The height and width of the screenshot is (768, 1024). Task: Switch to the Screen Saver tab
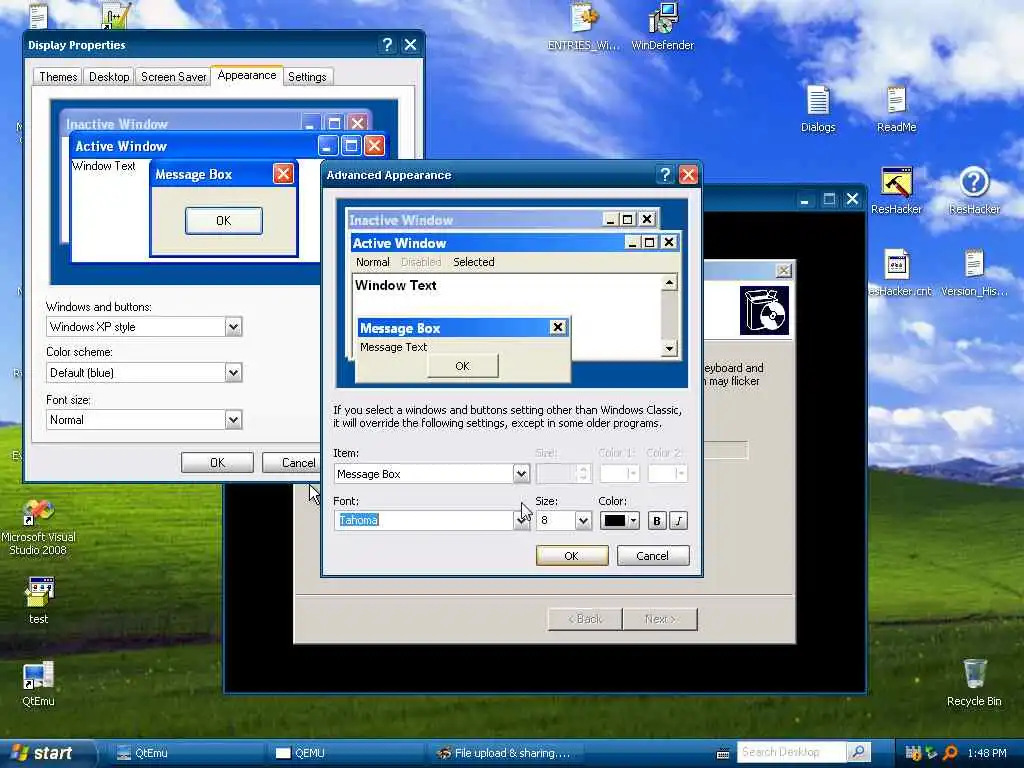(173, 77)
